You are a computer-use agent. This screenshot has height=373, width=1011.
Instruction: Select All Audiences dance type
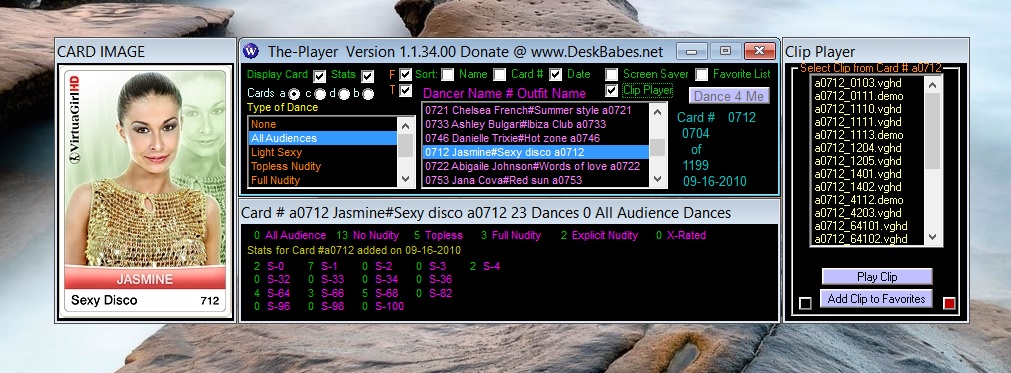coord(323,138)
